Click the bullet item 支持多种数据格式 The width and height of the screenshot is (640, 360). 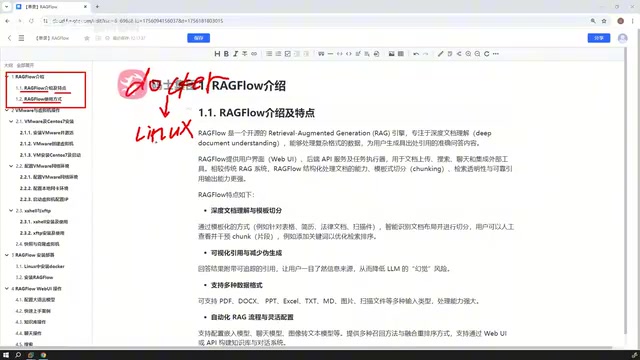[236, 285]
